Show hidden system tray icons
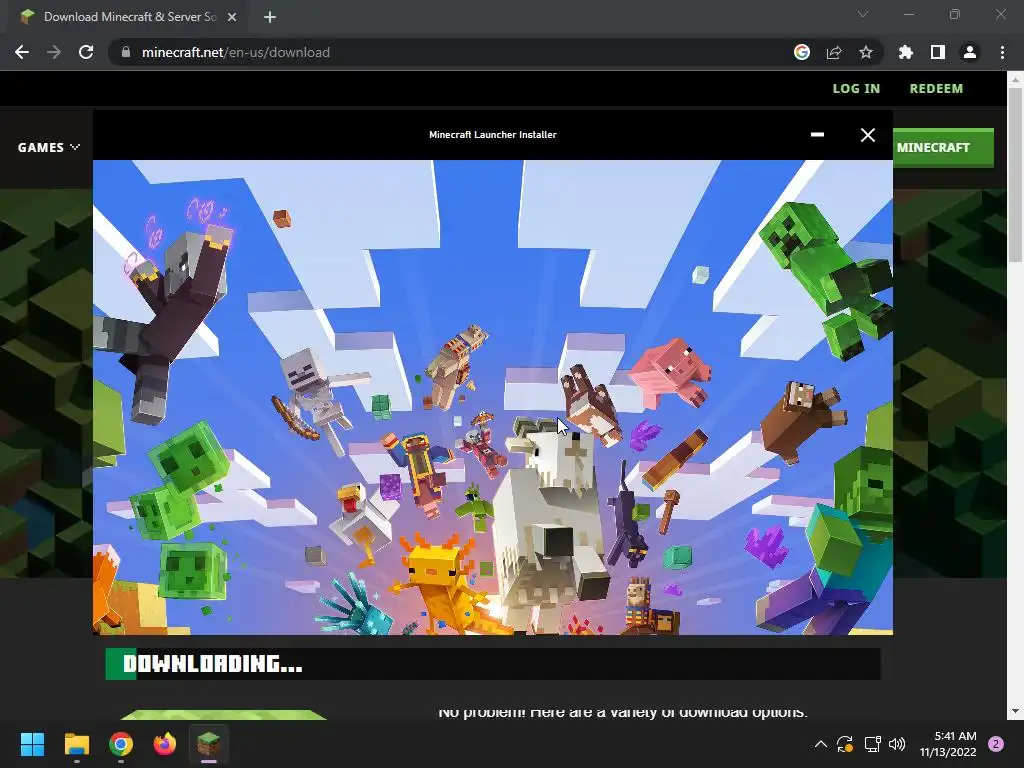Viewport: 1024px width, 768px height. click(x=821, y=744)
